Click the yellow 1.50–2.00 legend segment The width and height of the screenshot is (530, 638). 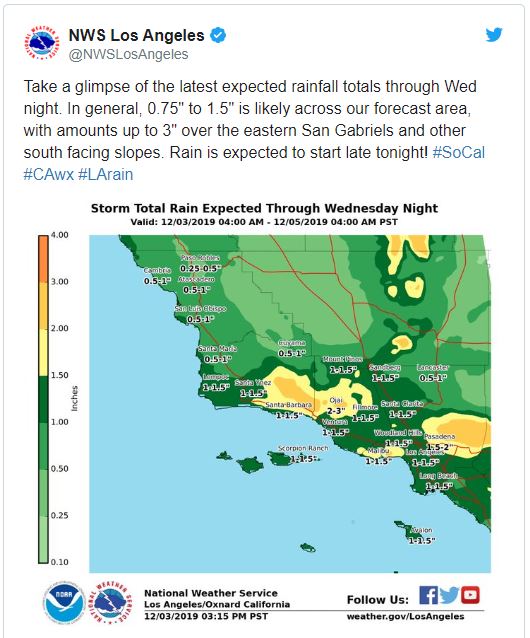tap(43, 352)
